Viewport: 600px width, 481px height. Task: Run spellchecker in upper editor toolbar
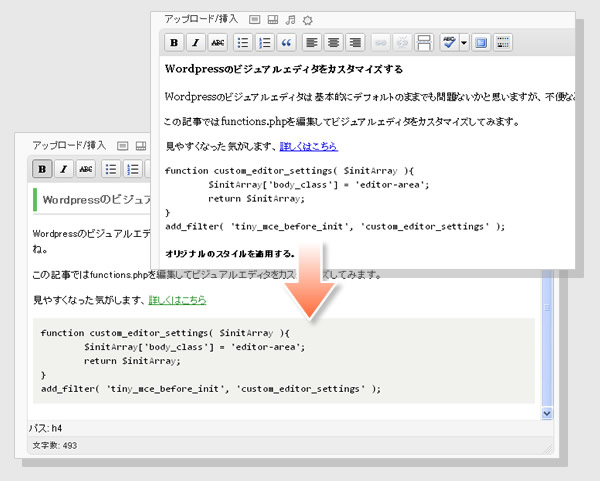point(449,42)
